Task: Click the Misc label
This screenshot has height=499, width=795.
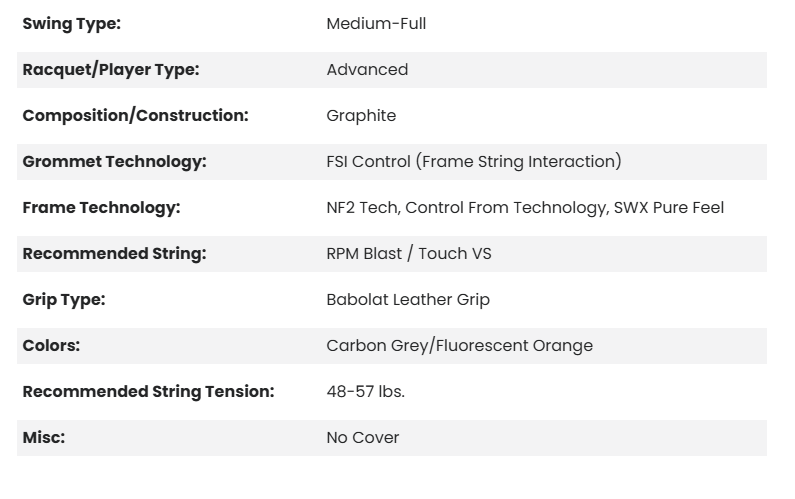Action: pyautogui.click(x=43, y=438)
